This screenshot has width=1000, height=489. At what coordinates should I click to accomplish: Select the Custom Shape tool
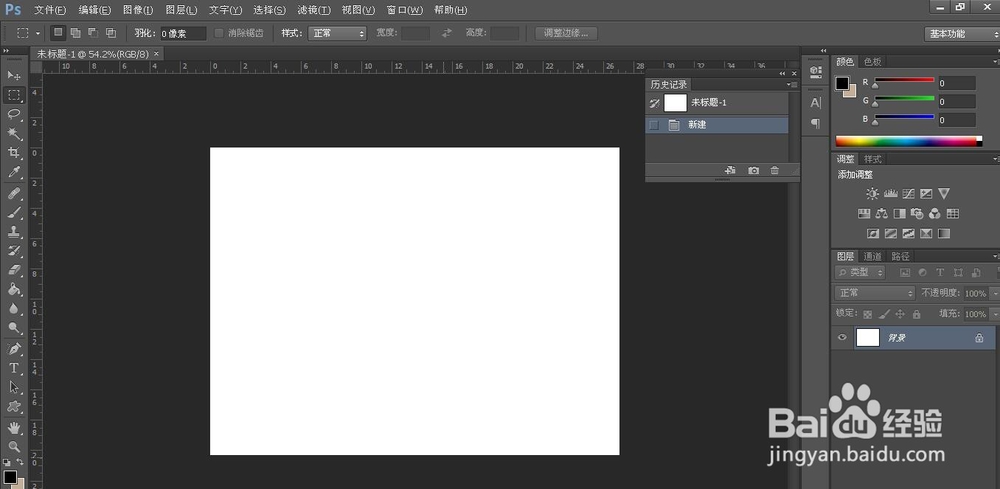point(13,406)
